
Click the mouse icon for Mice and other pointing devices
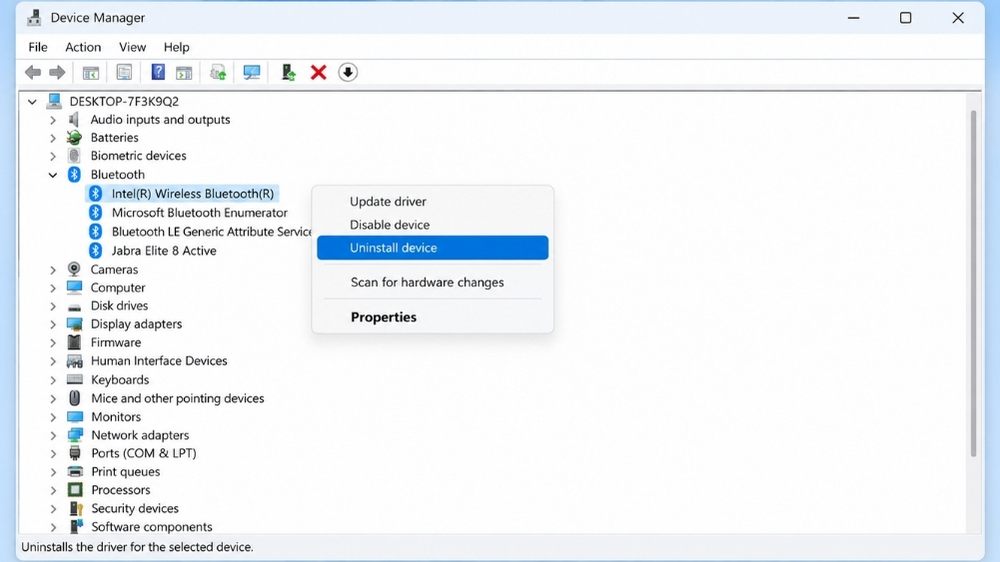[75, 398]
